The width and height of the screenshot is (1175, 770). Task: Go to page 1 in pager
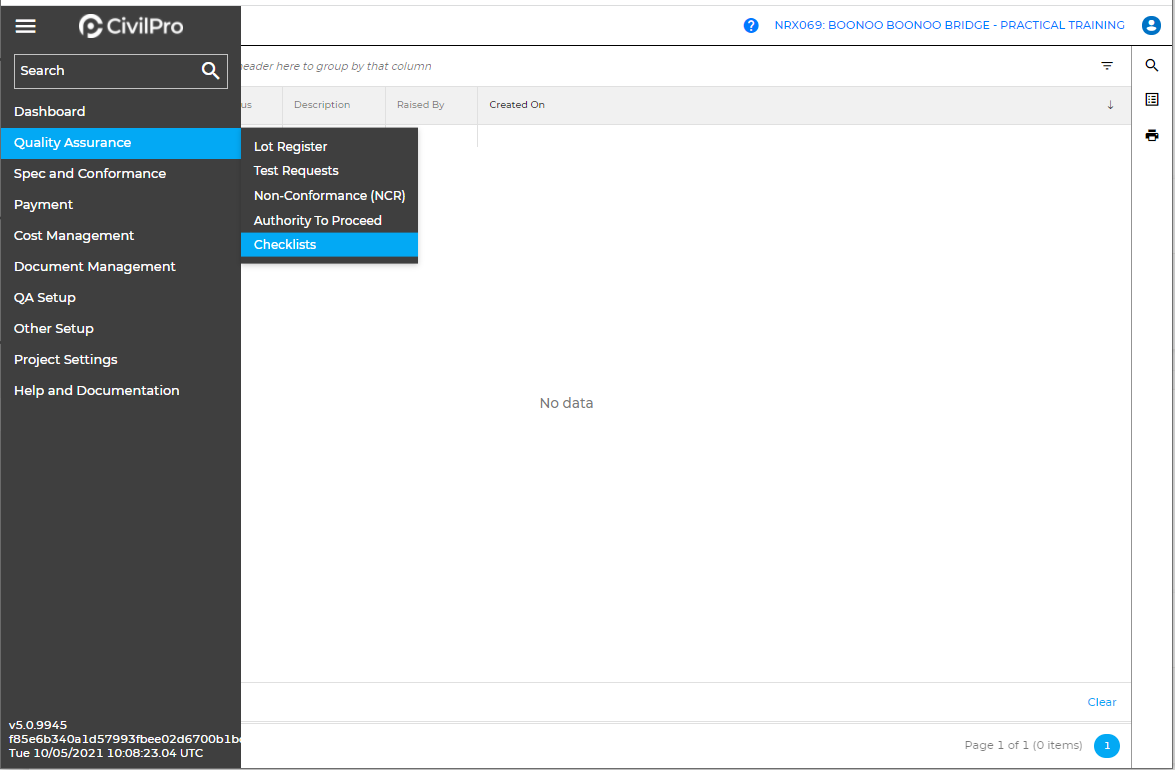(1106, 746)
